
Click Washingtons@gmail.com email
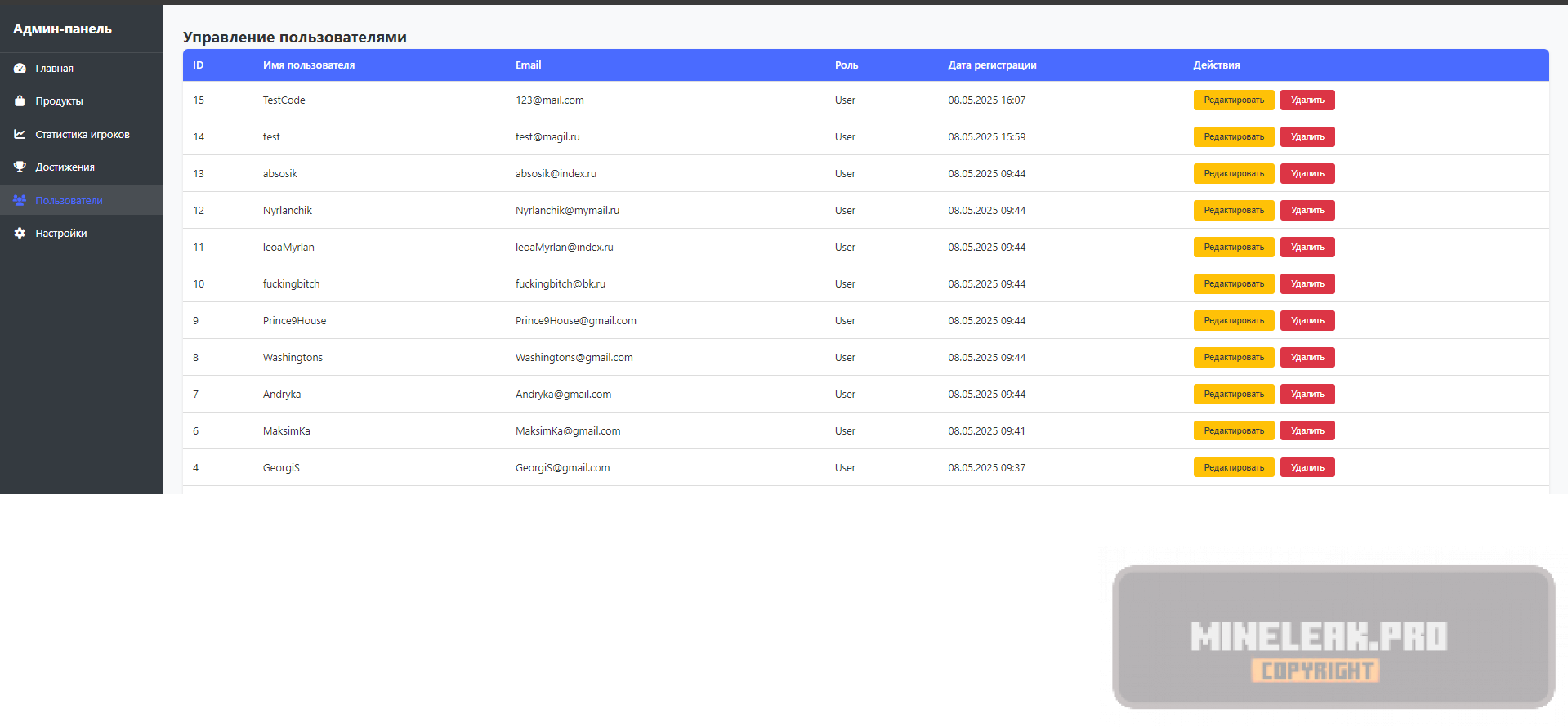(x=574, y=358)
